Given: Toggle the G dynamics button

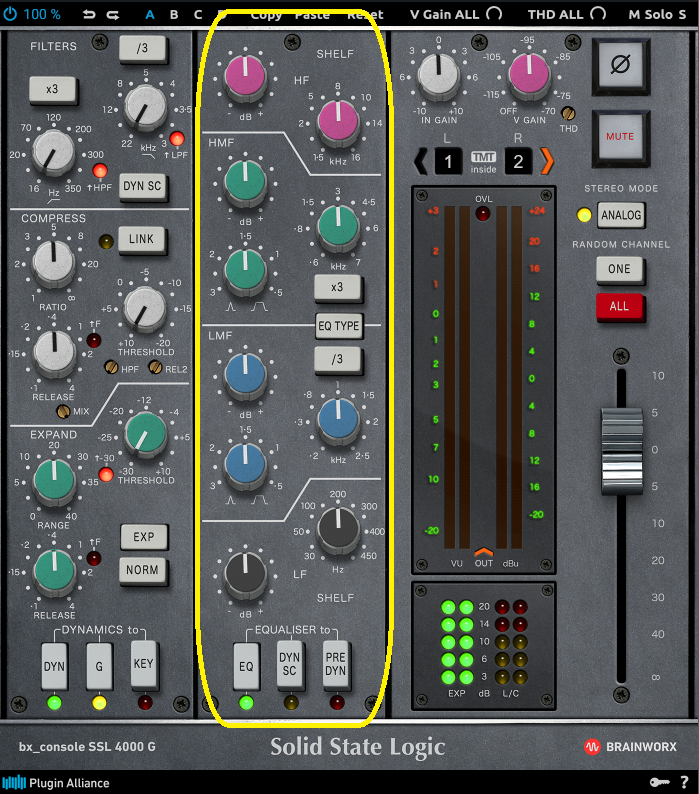Looking at the screenshot, I should point(99,666).
